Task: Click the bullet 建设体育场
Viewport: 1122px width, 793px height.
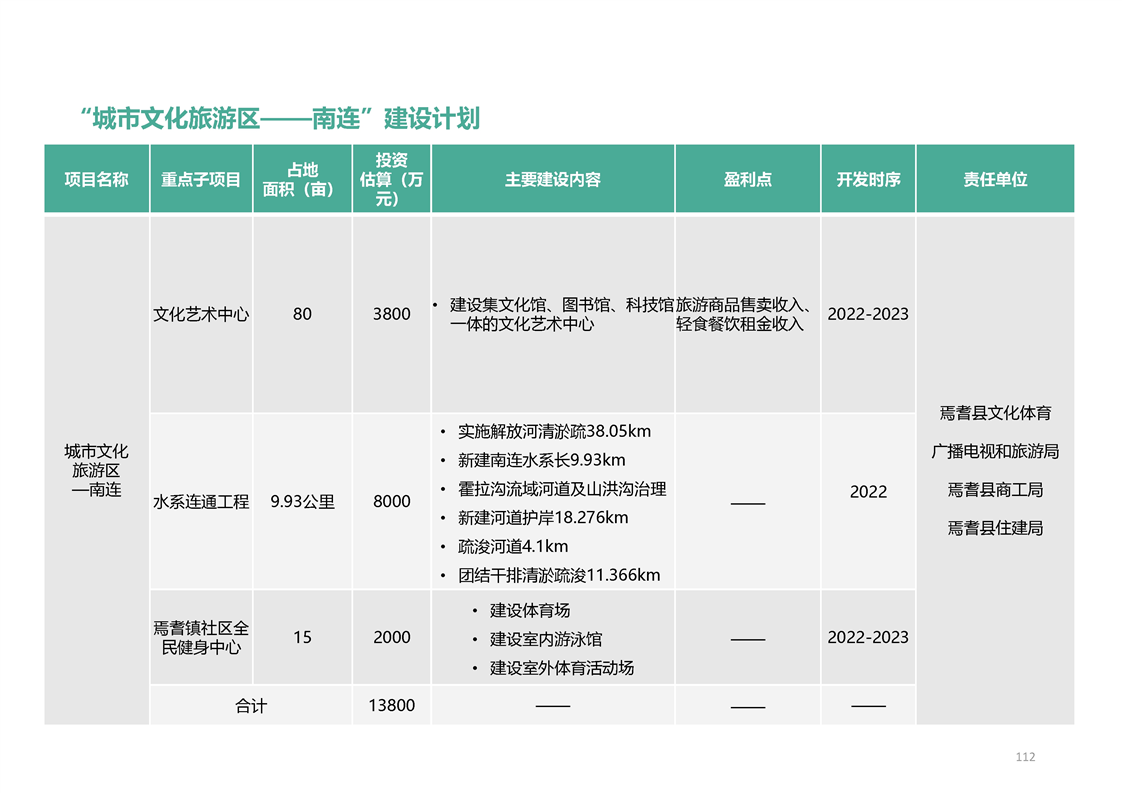Action: tap(530, 610)
